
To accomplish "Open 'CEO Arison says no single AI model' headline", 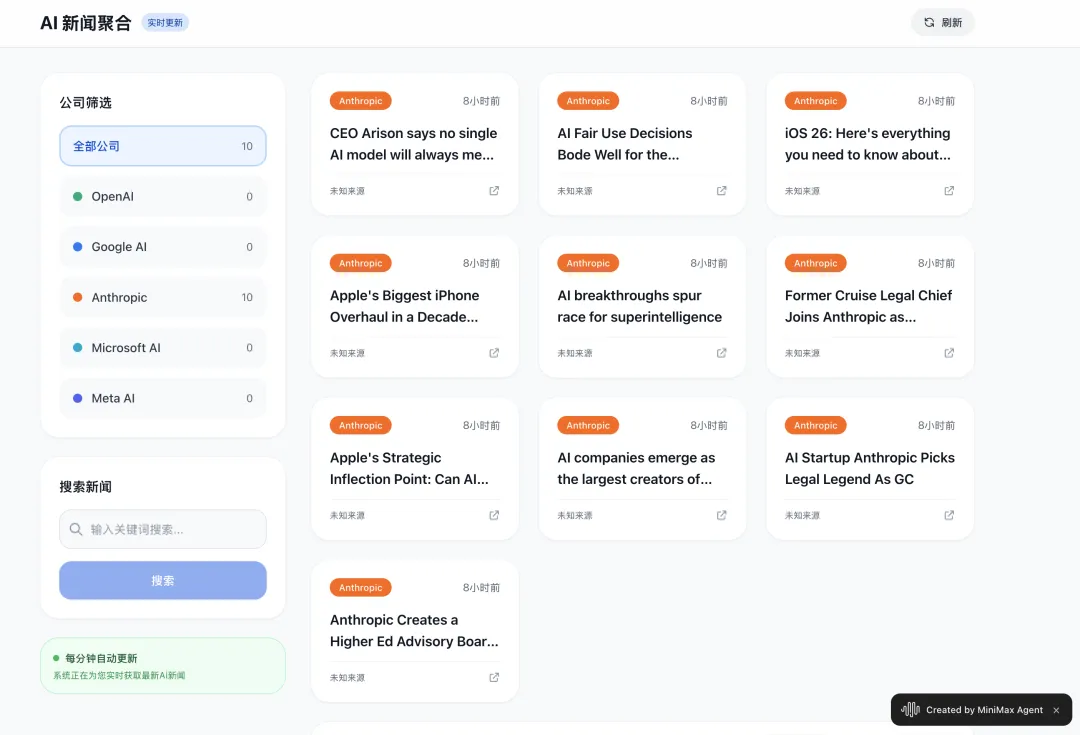I will [413, 144].
